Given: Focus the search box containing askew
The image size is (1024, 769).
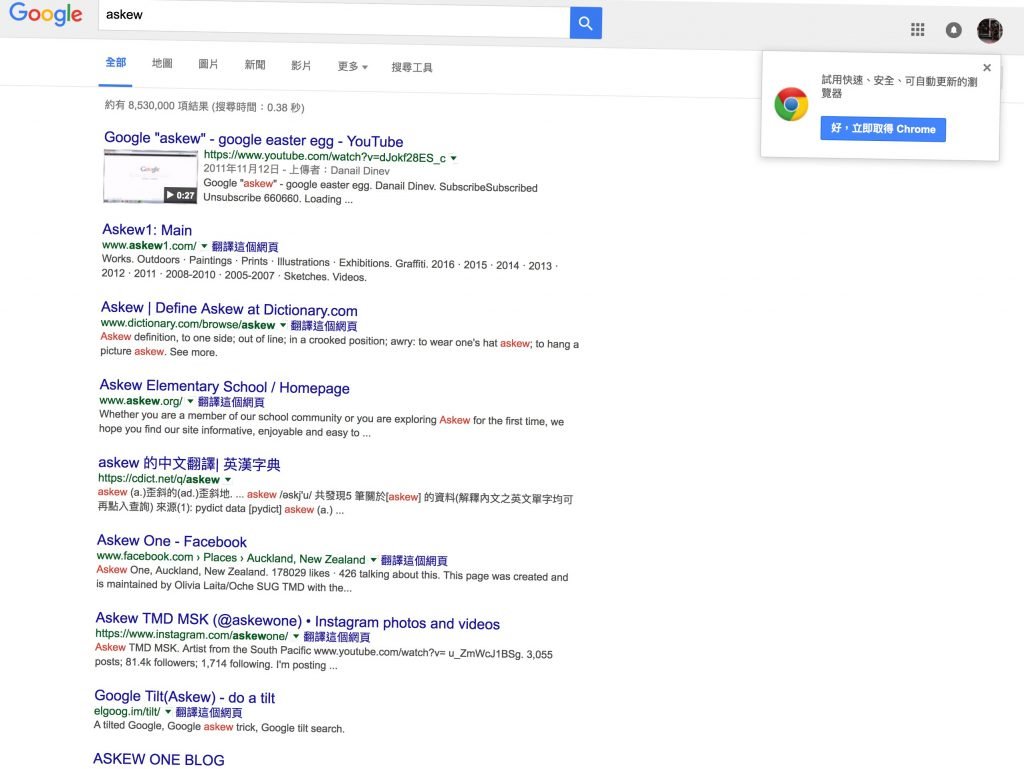Looking at the screenshot, I should click(333, 17).
